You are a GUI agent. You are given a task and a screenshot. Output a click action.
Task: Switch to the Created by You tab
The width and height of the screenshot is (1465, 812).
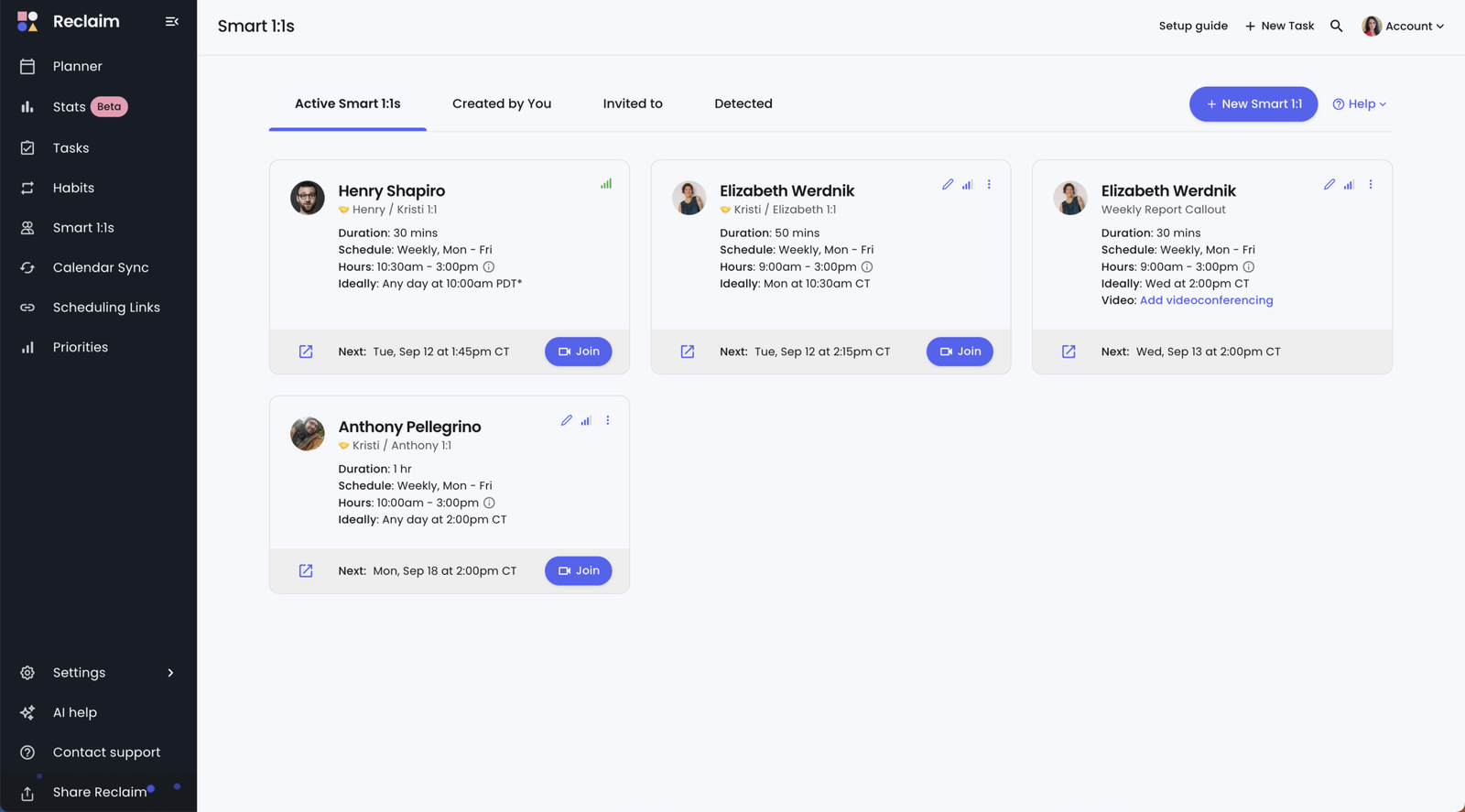(x=502, y=103)
